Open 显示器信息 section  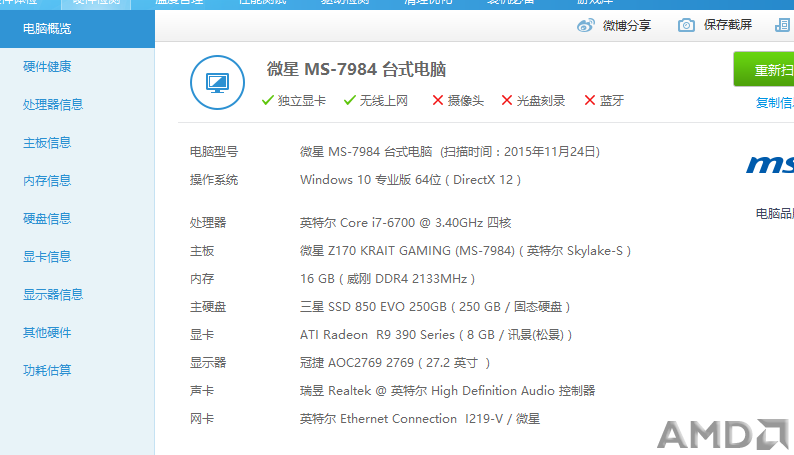pyautogui.click(x=53, y=295)
